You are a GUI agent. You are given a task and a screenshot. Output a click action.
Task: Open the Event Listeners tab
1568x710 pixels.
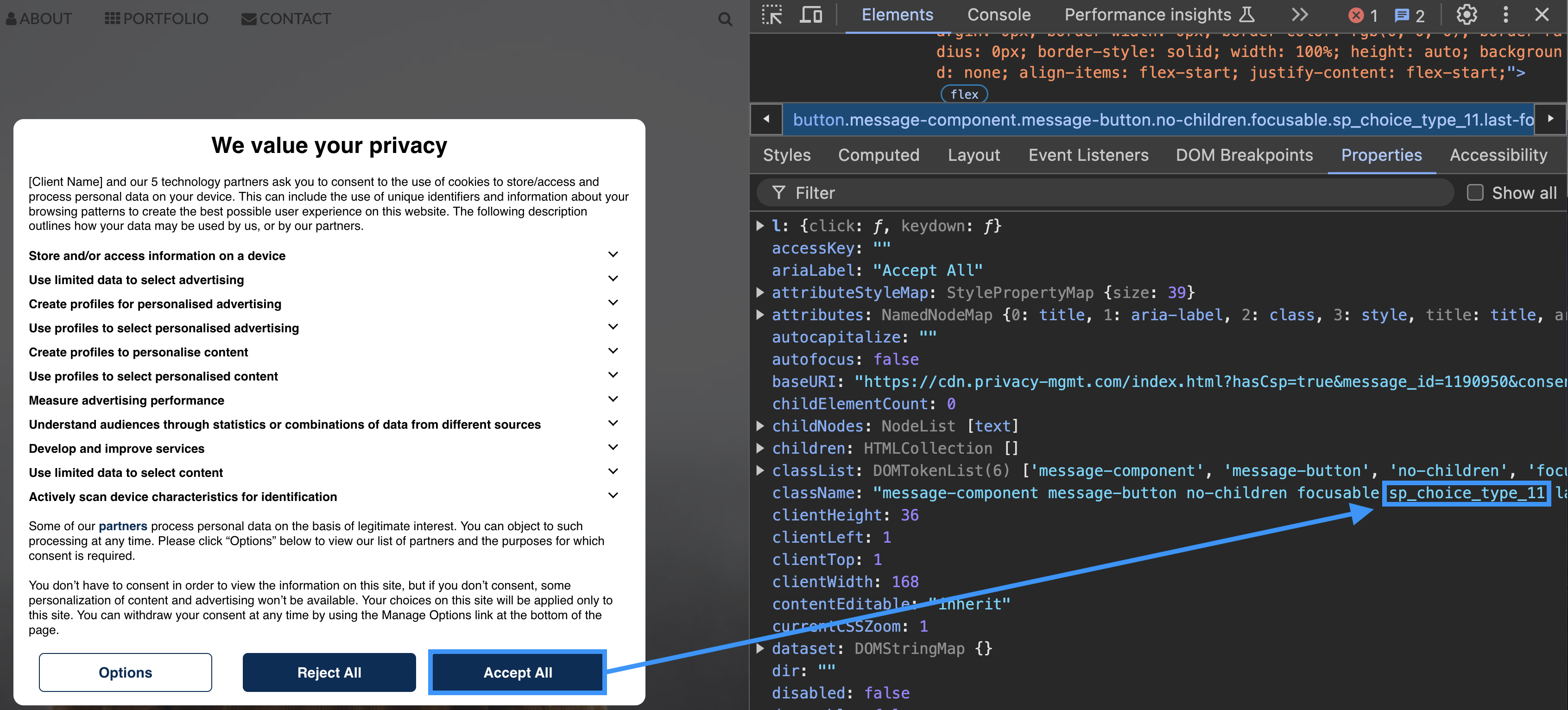tap(1088, 155)
